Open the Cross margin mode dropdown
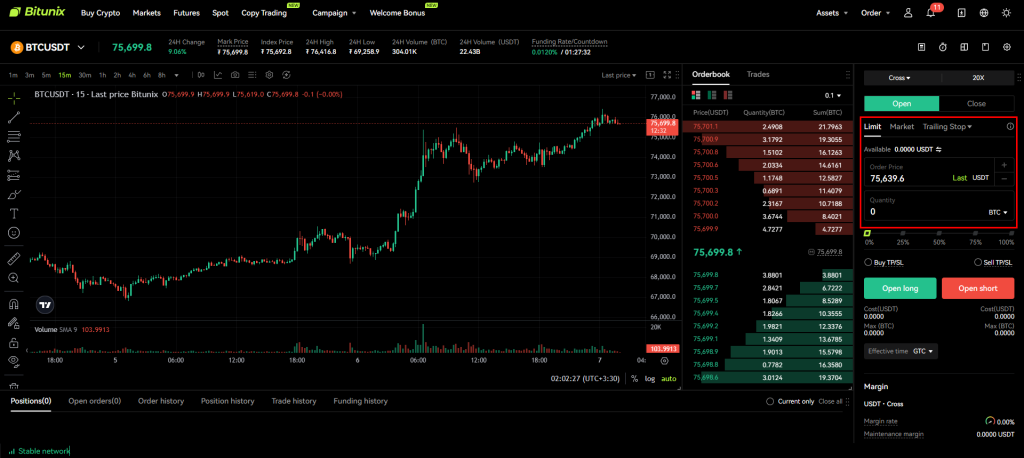Viewport: 1024px width, 458px height. (901, 77)
